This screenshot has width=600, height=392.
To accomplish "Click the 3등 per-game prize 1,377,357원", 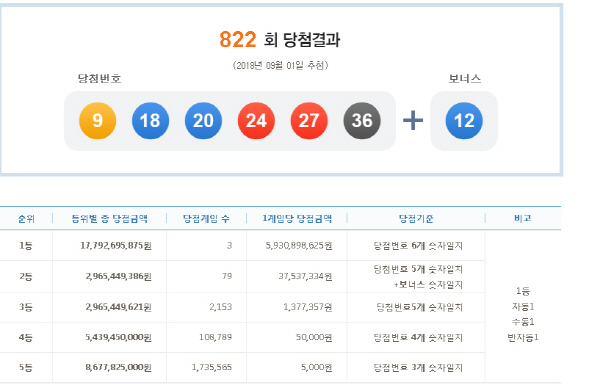I will click(x=308, y=307).
